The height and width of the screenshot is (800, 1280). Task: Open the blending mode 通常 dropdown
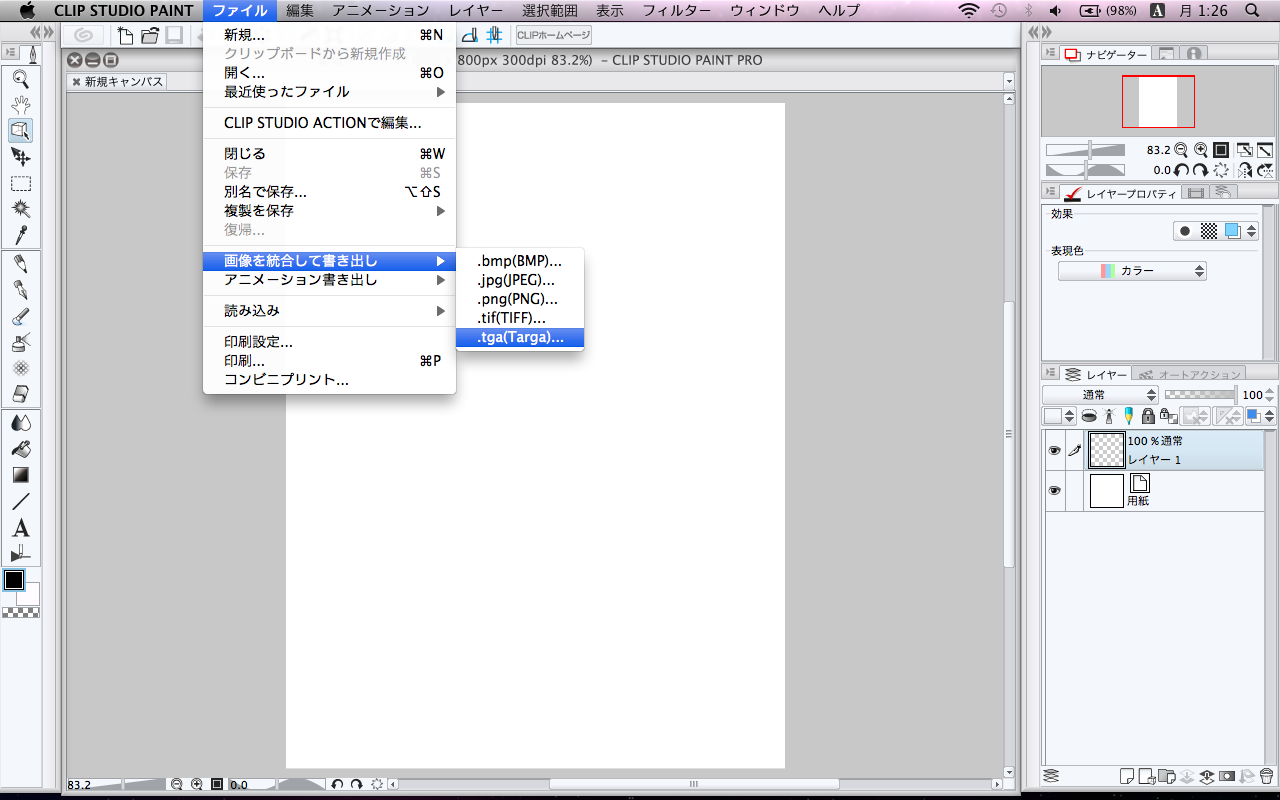pyautogui.click(x=1100, y=395)
